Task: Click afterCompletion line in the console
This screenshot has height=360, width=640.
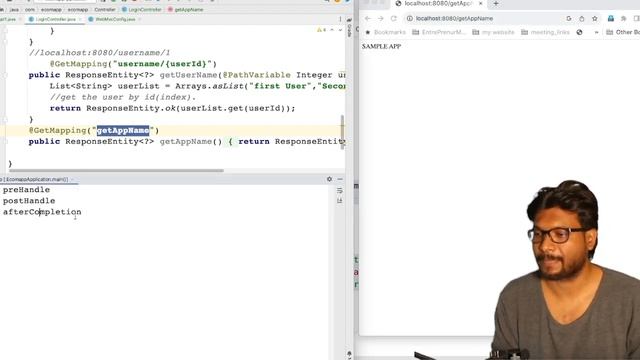Action: pyautogui.click(x=42, y=212)
